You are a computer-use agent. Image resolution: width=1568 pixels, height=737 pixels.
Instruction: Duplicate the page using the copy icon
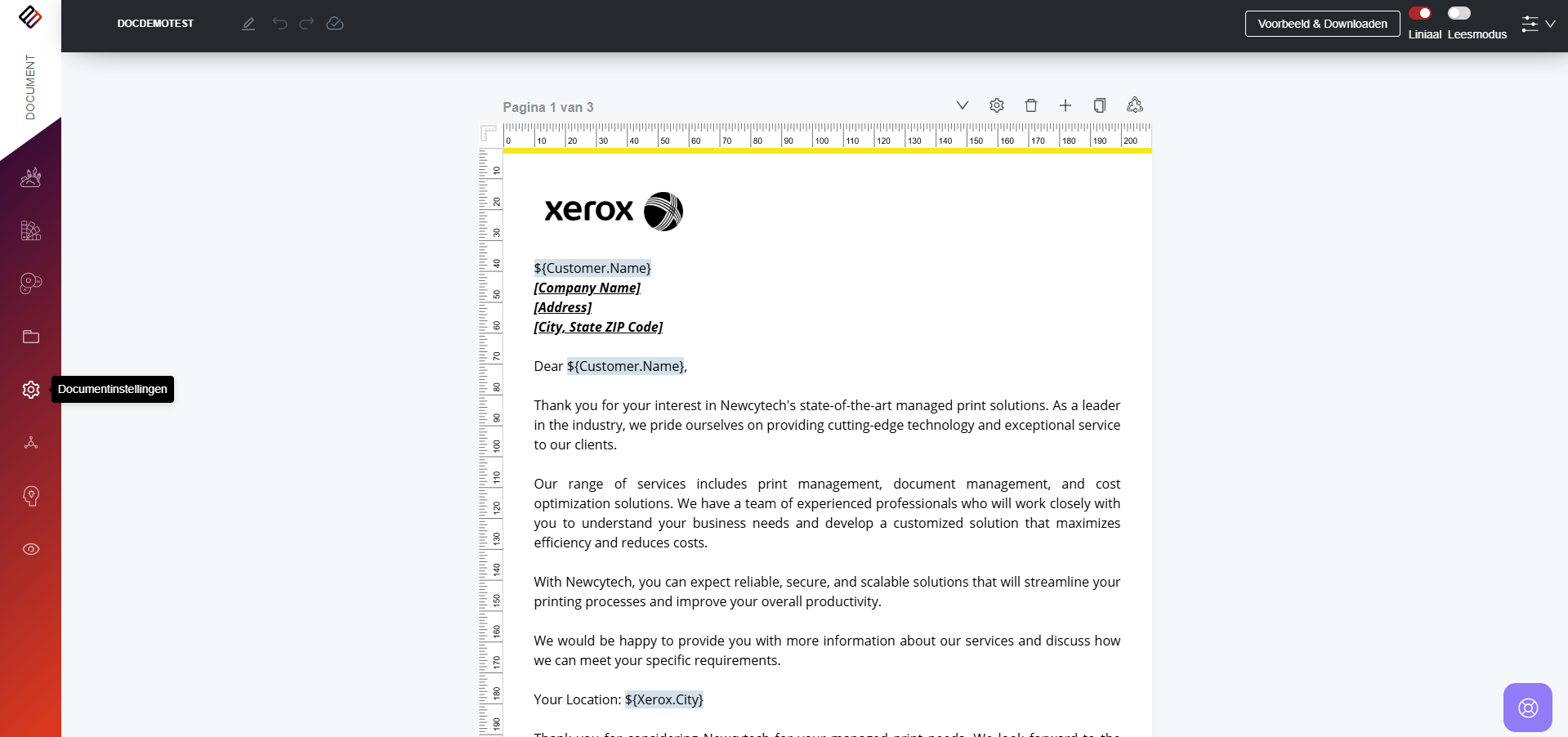[x=1100, y=105]
